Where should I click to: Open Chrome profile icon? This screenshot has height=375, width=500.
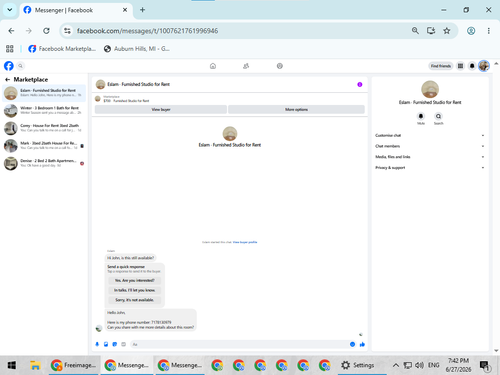[x=471, y=31]
